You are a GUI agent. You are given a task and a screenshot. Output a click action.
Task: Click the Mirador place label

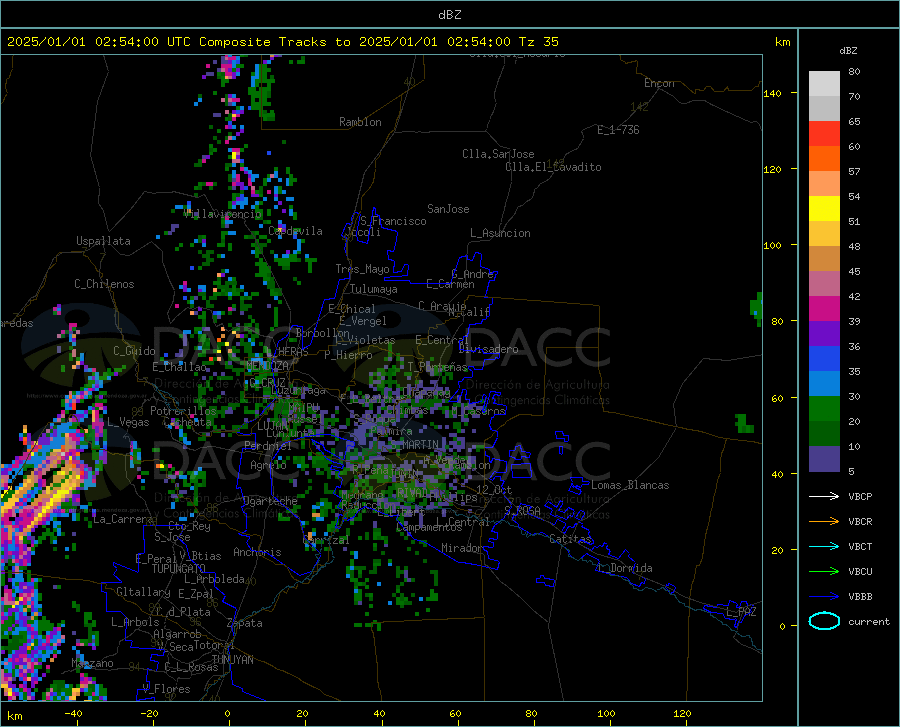(462, 548)
